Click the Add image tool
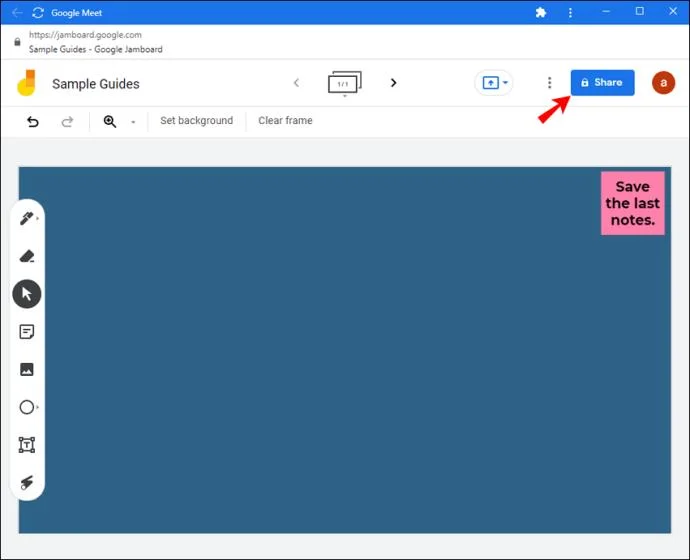 click(27, 370)
